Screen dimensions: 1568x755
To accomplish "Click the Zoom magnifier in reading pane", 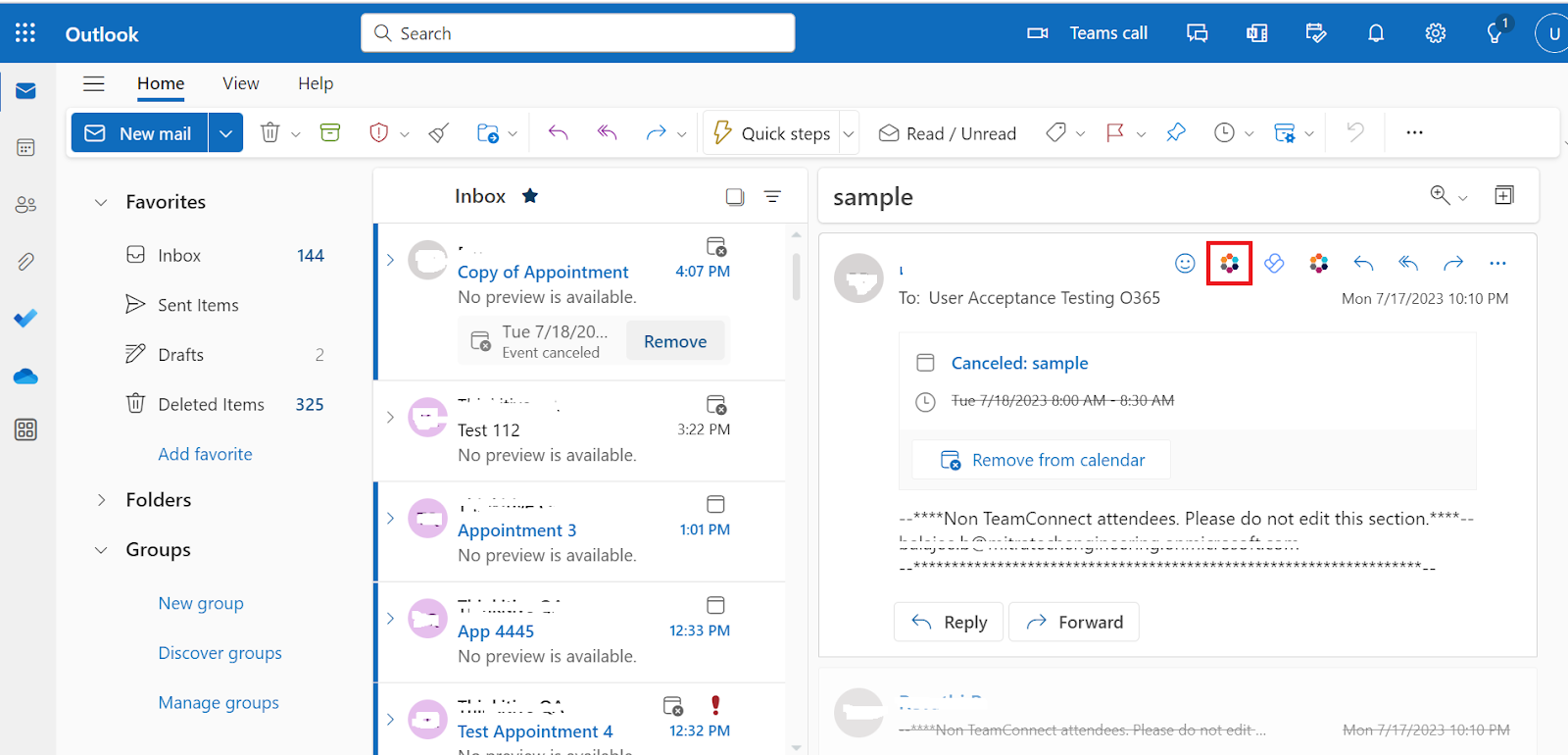I will (1440, 195).
